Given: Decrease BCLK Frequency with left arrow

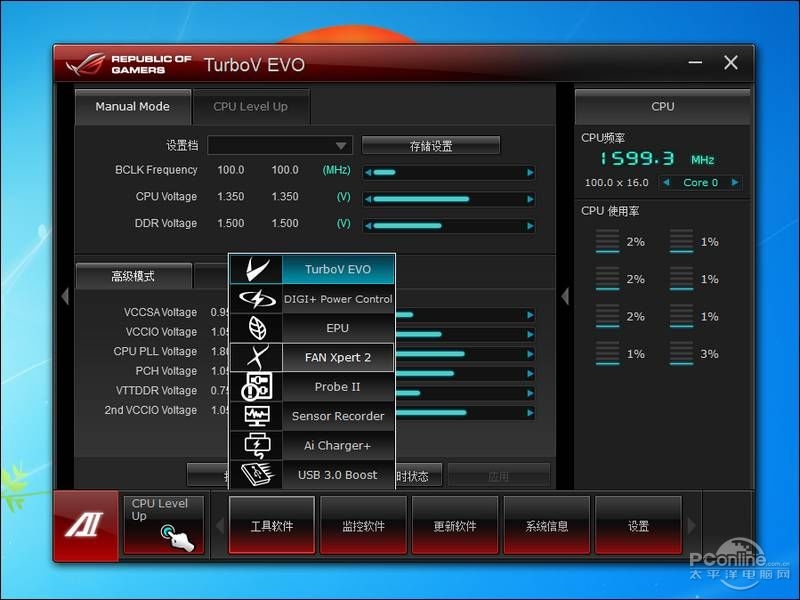Looking at the screenshot, I should (x=368, y=172).
